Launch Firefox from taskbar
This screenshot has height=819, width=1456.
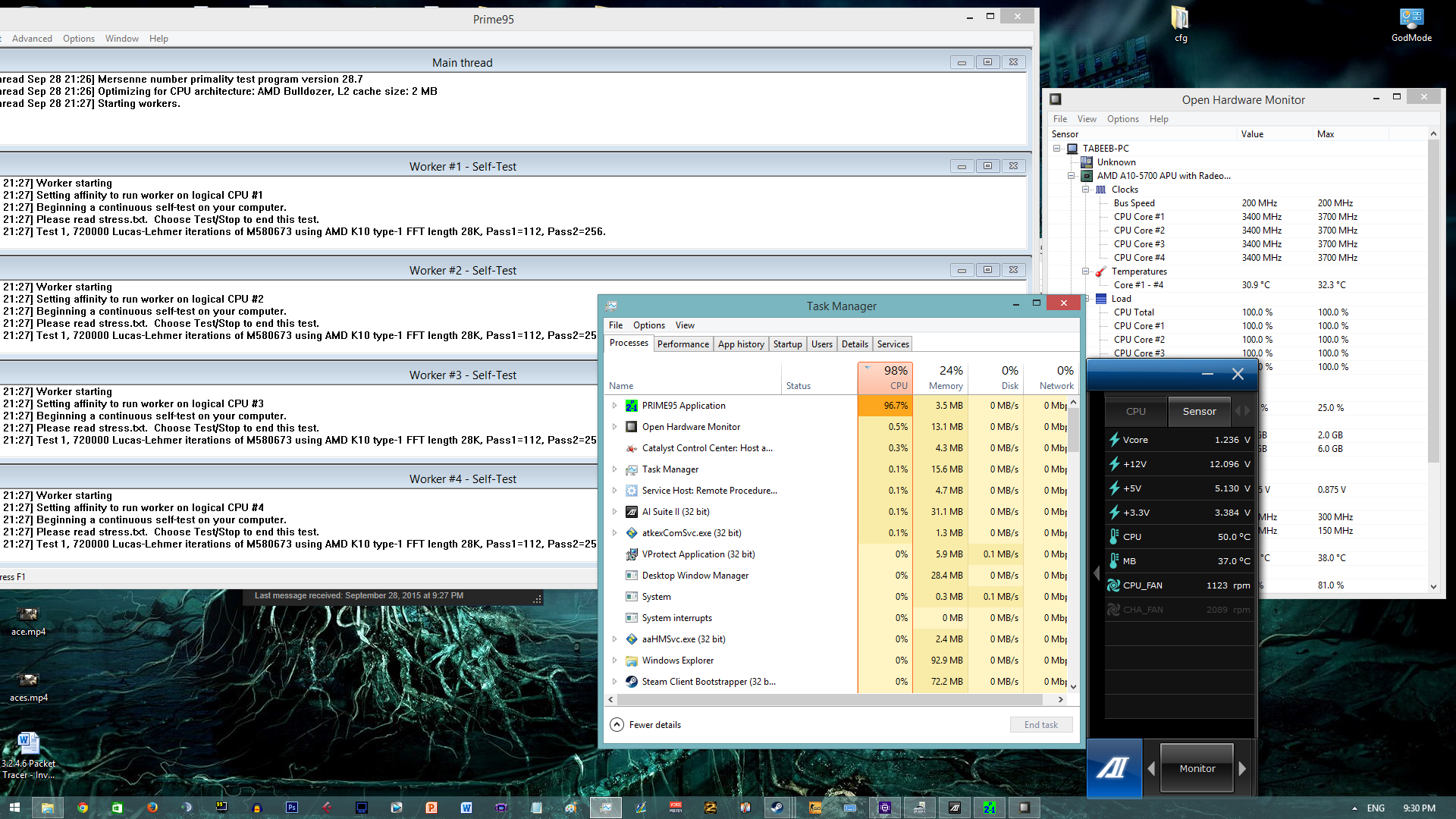152,808
